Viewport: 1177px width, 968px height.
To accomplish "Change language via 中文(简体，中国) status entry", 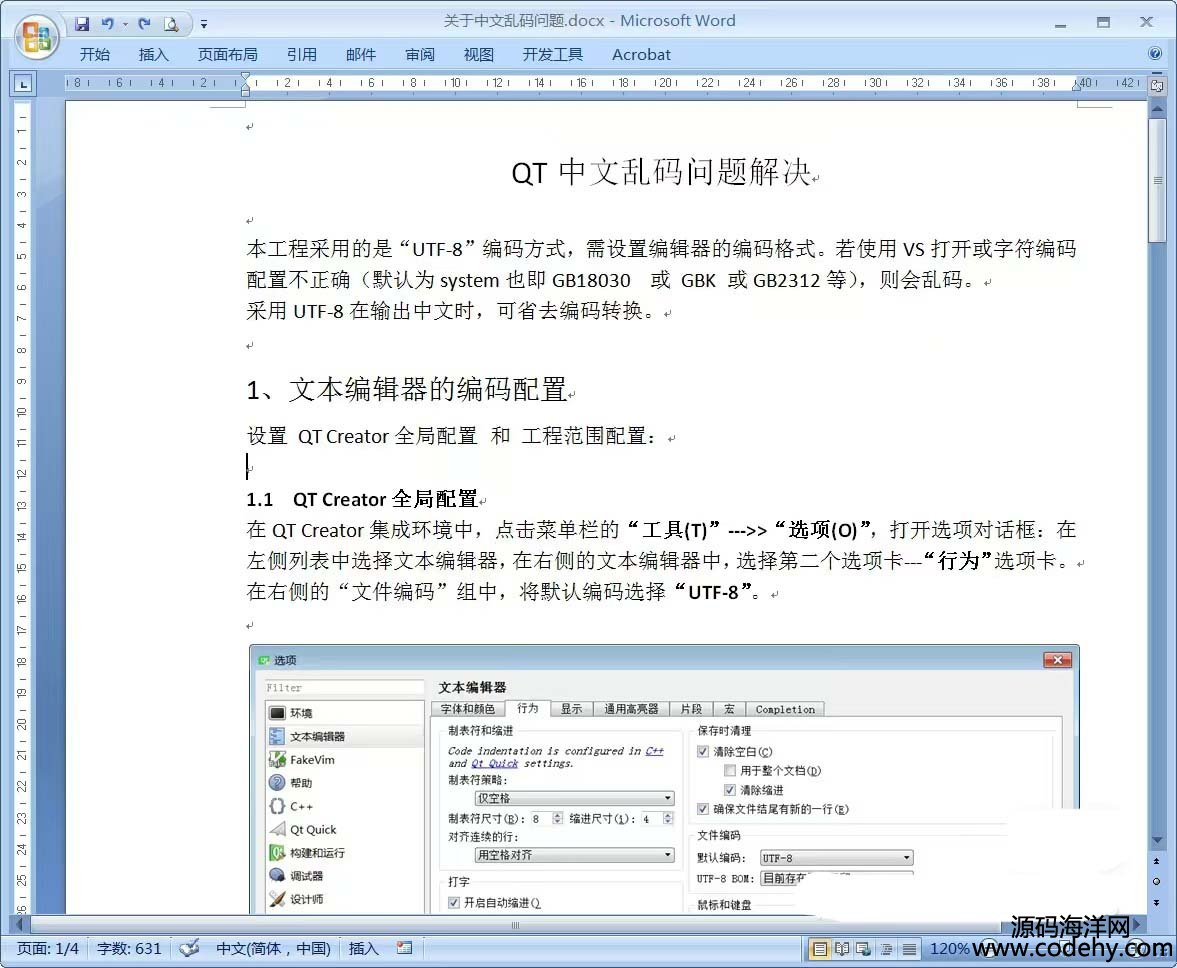I will 273,949.
